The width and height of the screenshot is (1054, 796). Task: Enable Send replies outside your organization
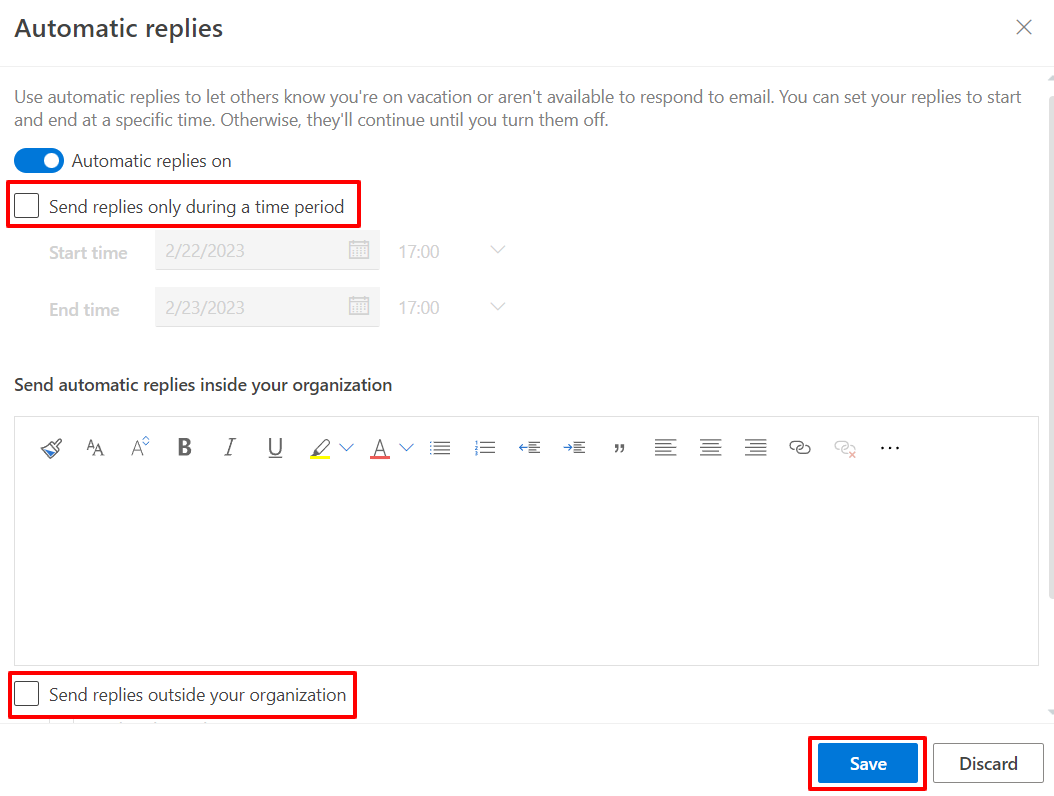coord(27,695)
